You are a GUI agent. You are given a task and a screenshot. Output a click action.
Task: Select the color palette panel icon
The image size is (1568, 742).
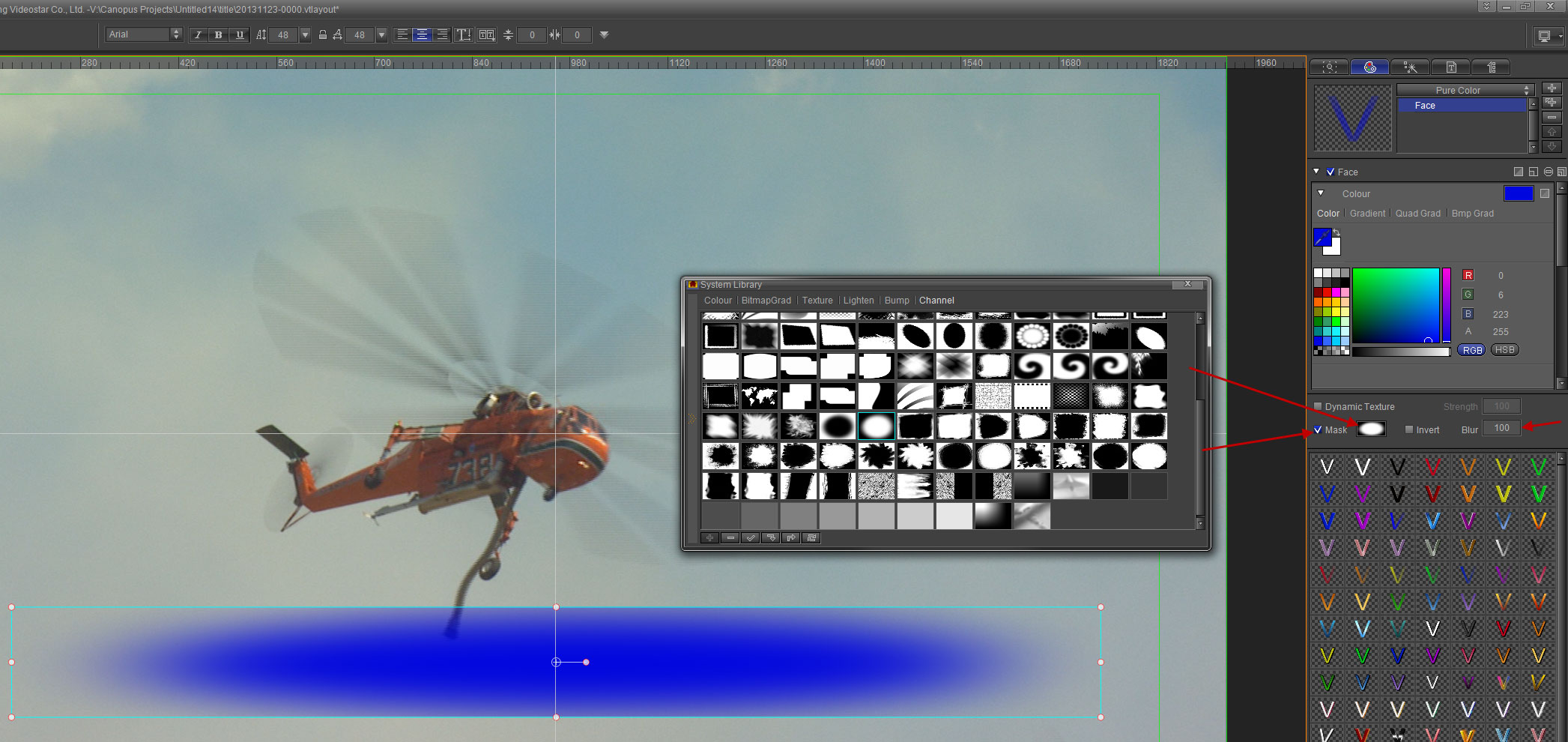(x=1369, y=67)
